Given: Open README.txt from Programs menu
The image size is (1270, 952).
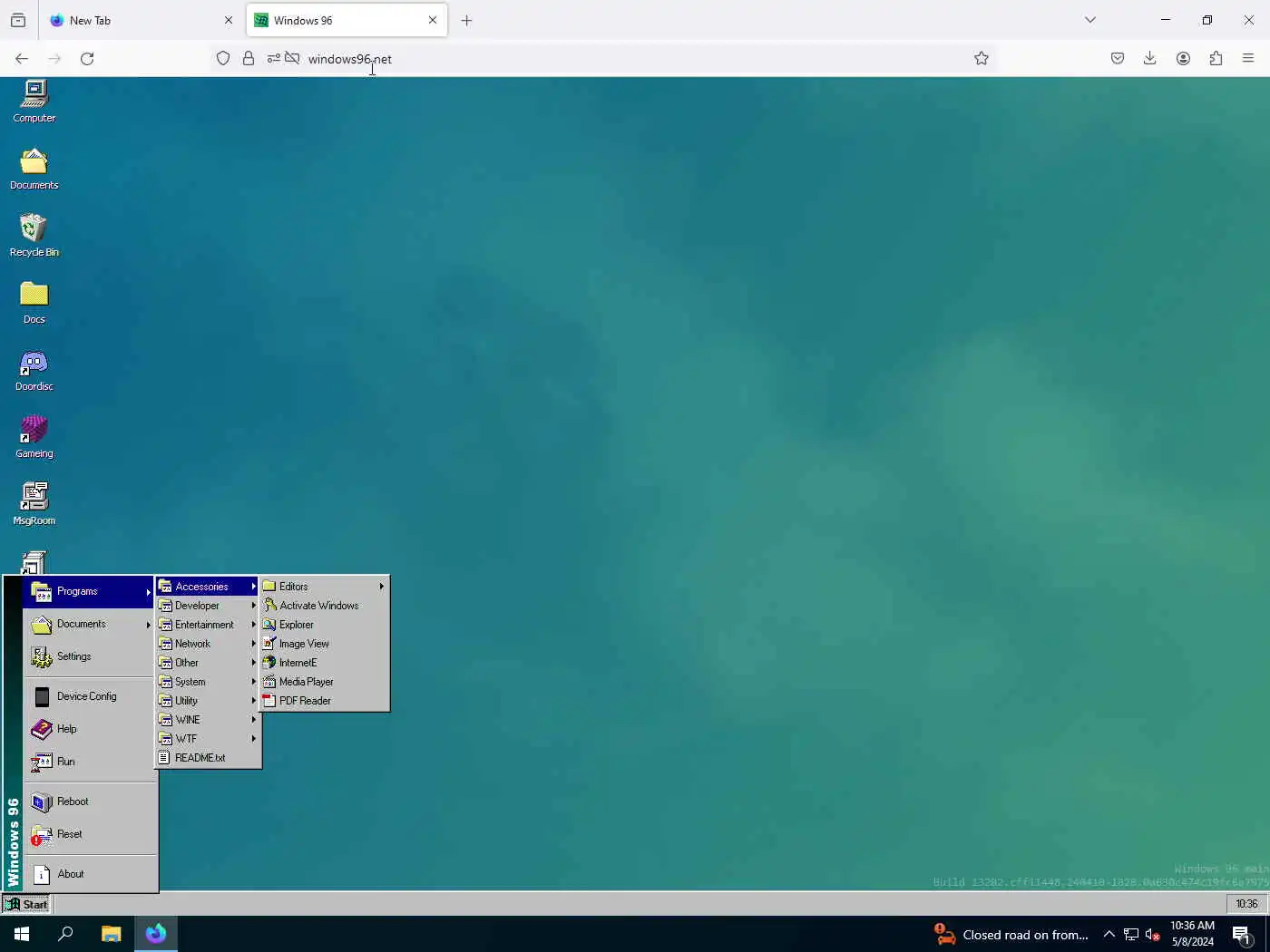Looking at the screenshot, I should (x=208, y=758).
